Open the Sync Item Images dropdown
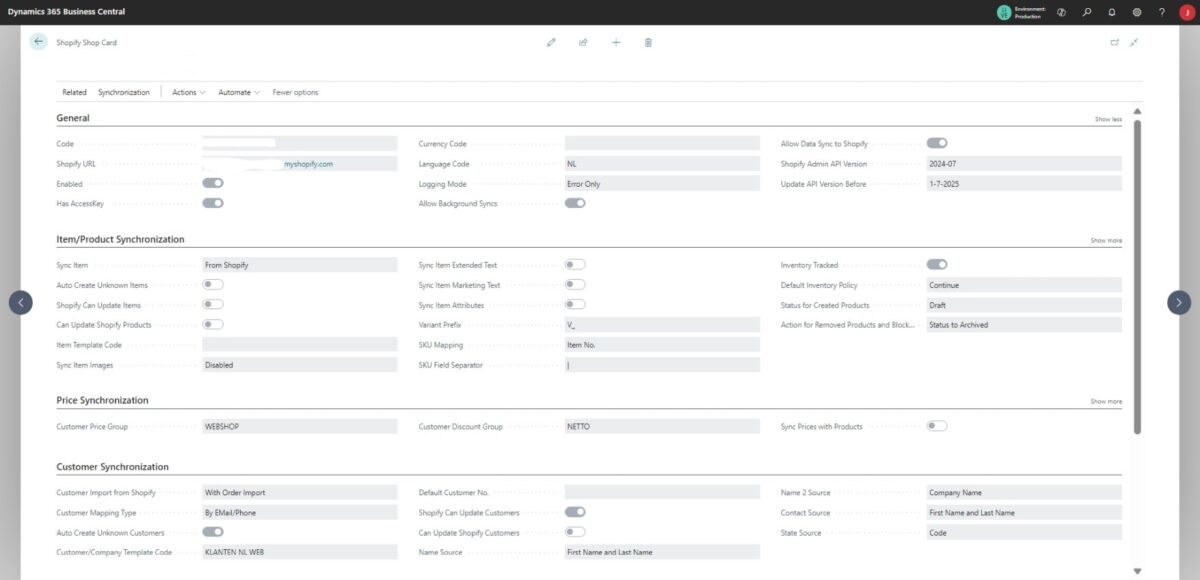The width and height of the screenshot is (1200, 580). click(x=300, y=365)
